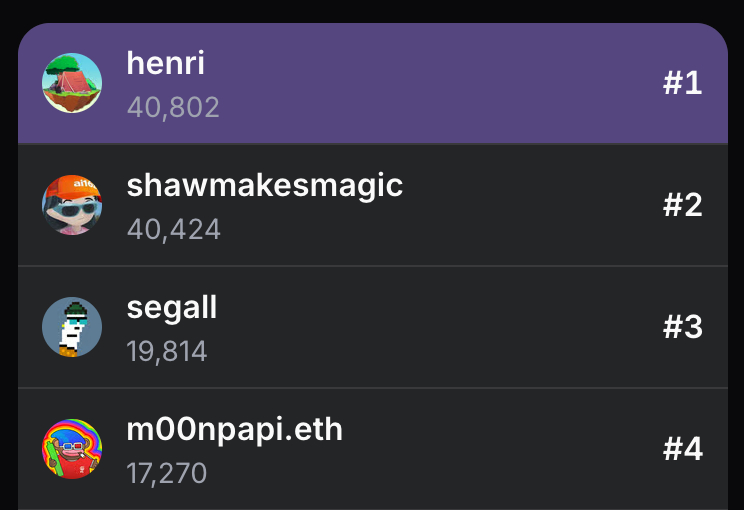
Task: Click the #1 rank label
Action: pyautogui.click(x=682, y=83)
